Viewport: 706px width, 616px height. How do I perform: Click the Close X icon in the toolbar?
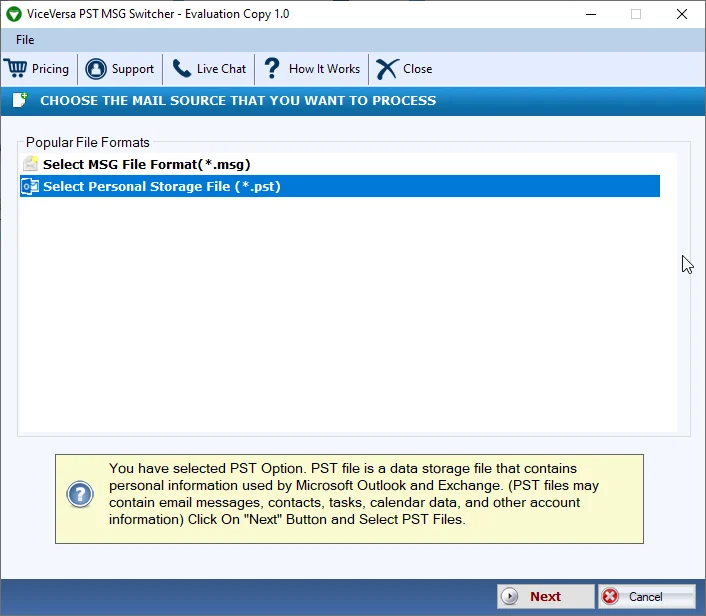tap(387, 69)
